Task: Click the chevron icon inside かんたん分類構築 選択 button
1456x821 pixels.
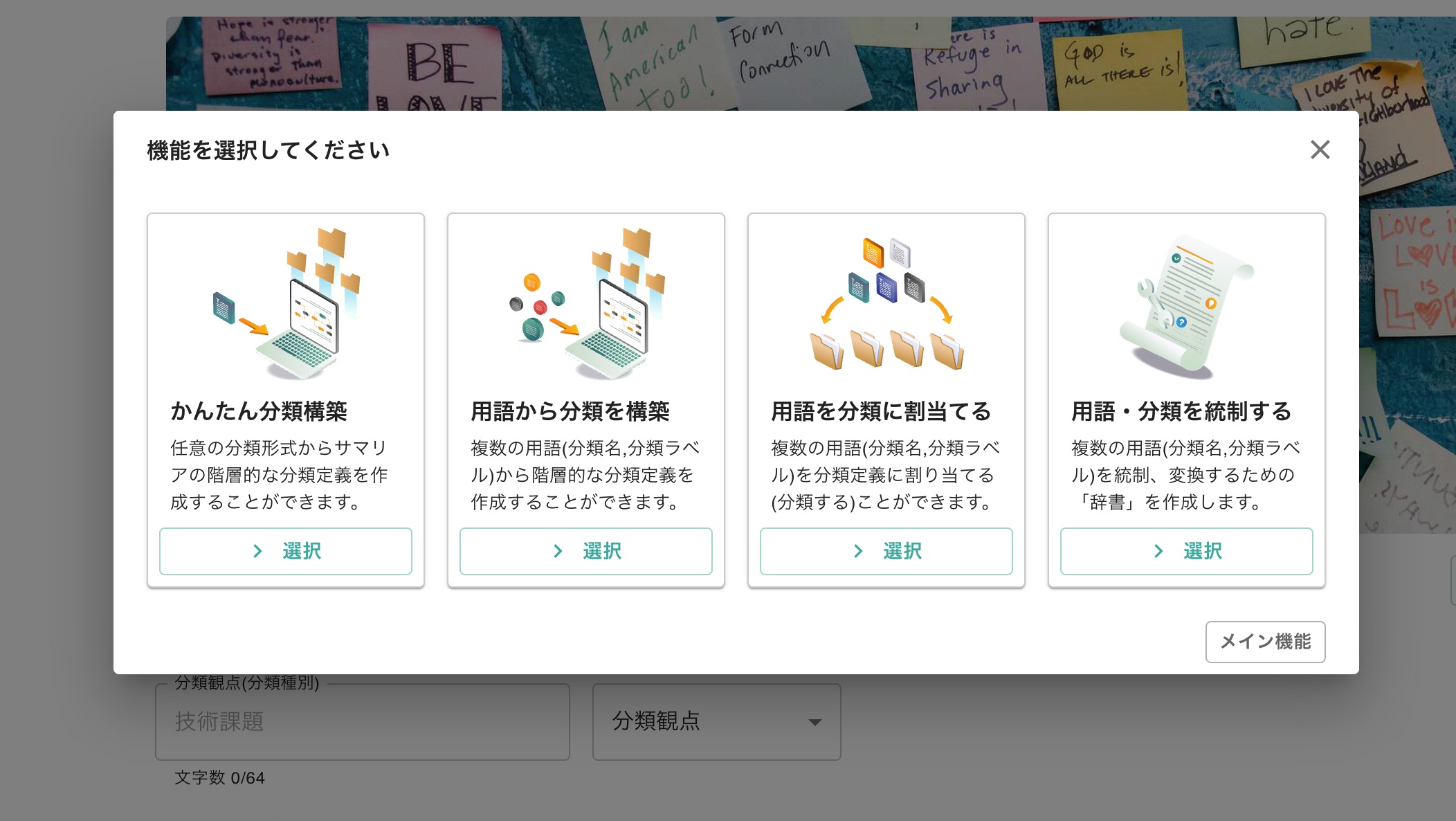Action: click(x=258, y=551)
